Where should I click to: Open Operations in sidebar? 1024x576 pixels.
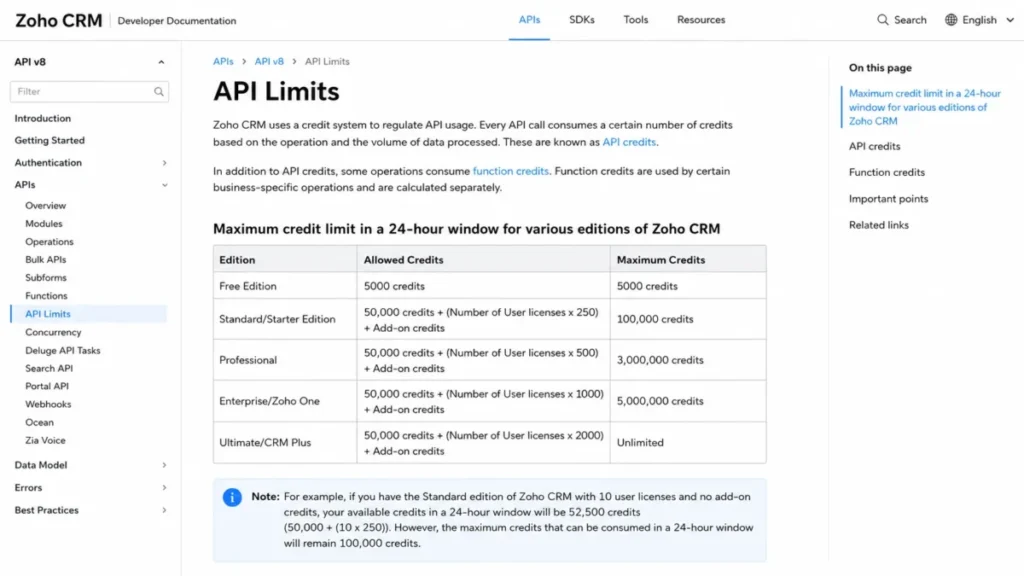49,242
